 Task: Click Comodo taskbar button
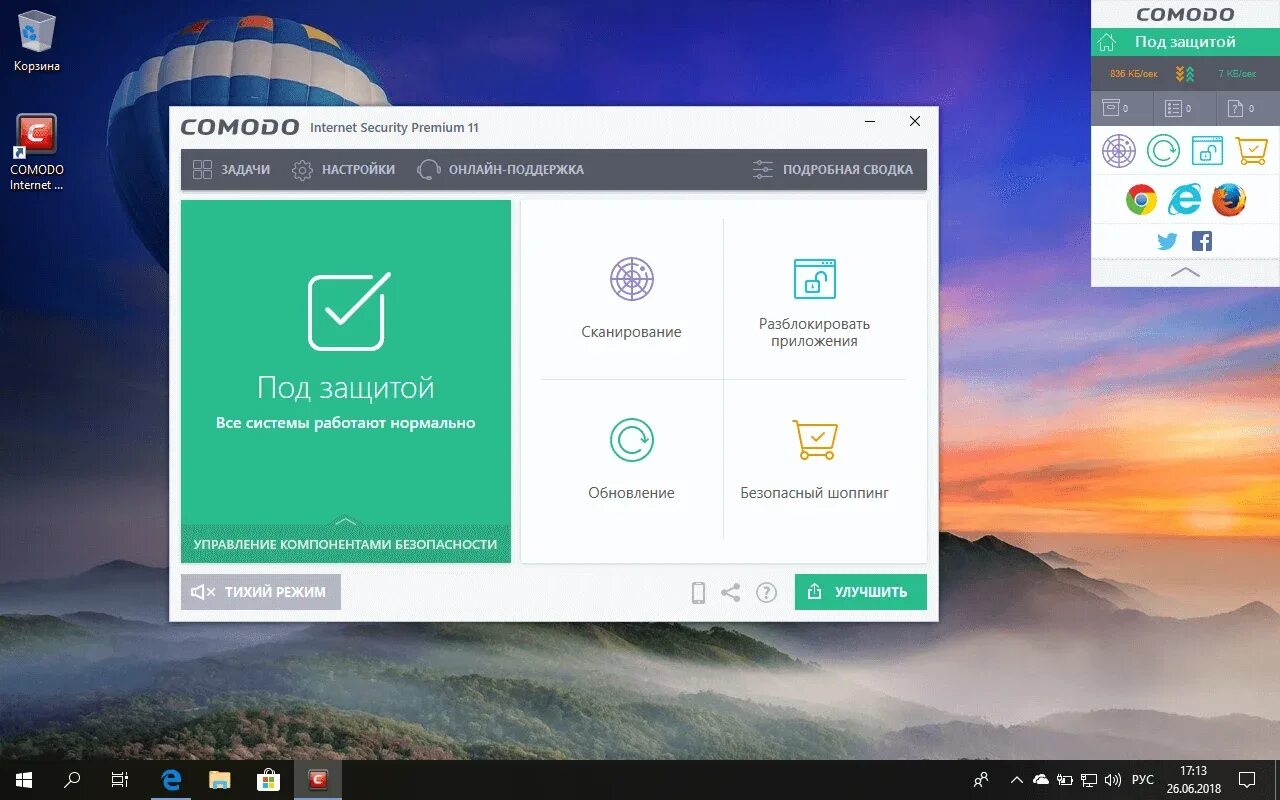click(318, 780)
